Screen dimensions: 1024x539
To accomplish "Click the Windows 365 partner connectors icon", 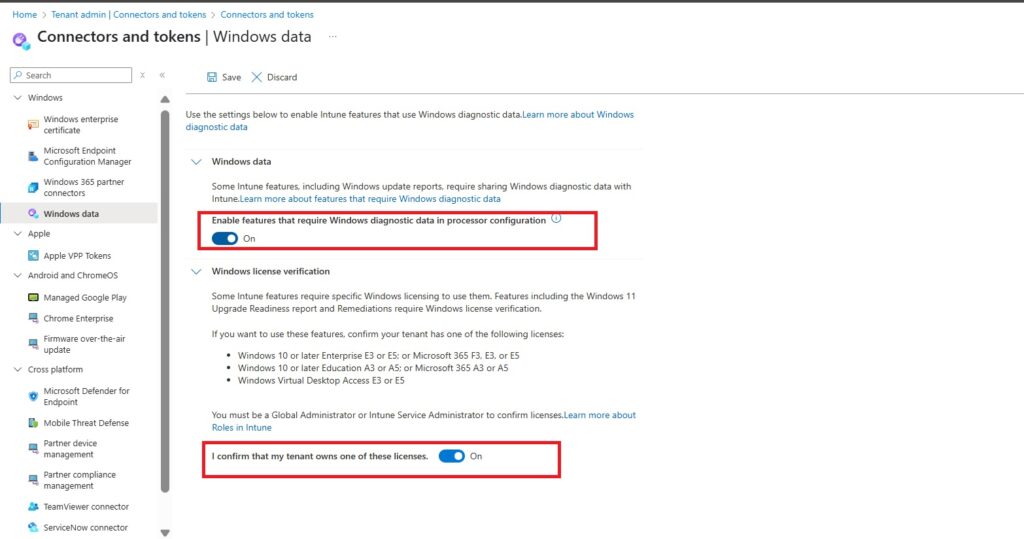I will 33,188.
